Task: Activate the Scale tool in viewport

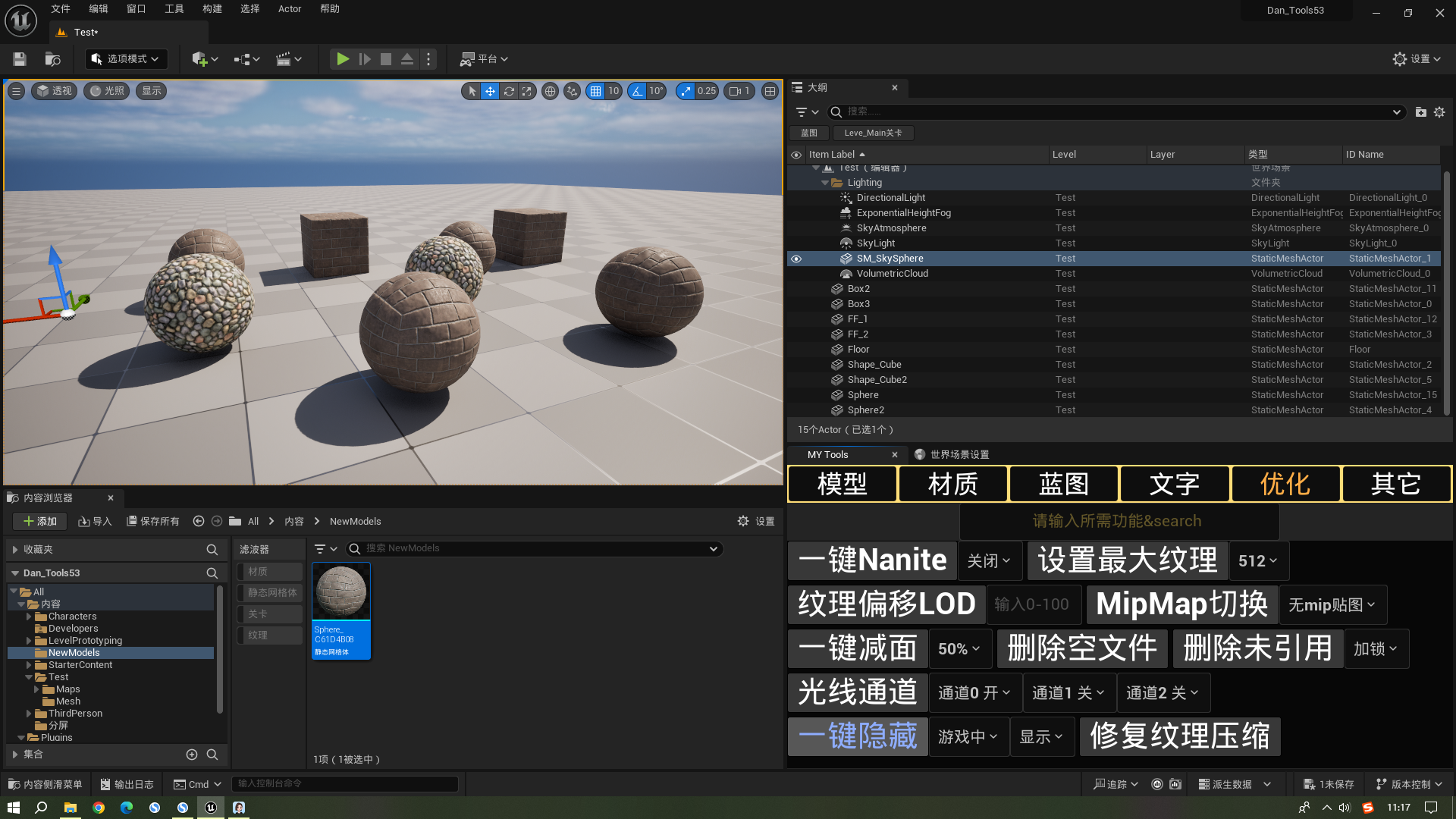Action: click(527, 91)
